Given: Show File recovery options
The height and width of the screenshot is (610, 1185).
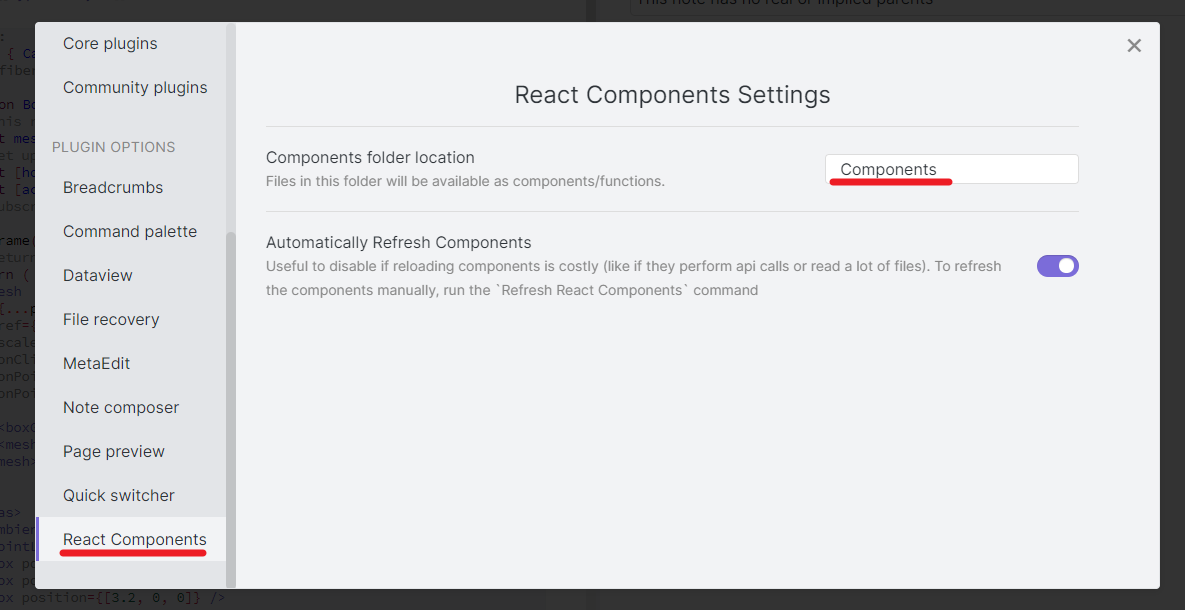Looking at the screenshot, I should 111,320.
